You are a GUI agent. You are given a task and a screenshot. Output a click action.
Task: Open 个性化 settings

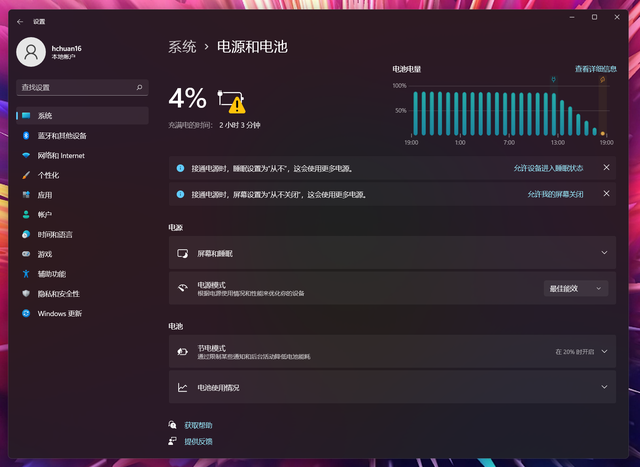coord(82,175)
